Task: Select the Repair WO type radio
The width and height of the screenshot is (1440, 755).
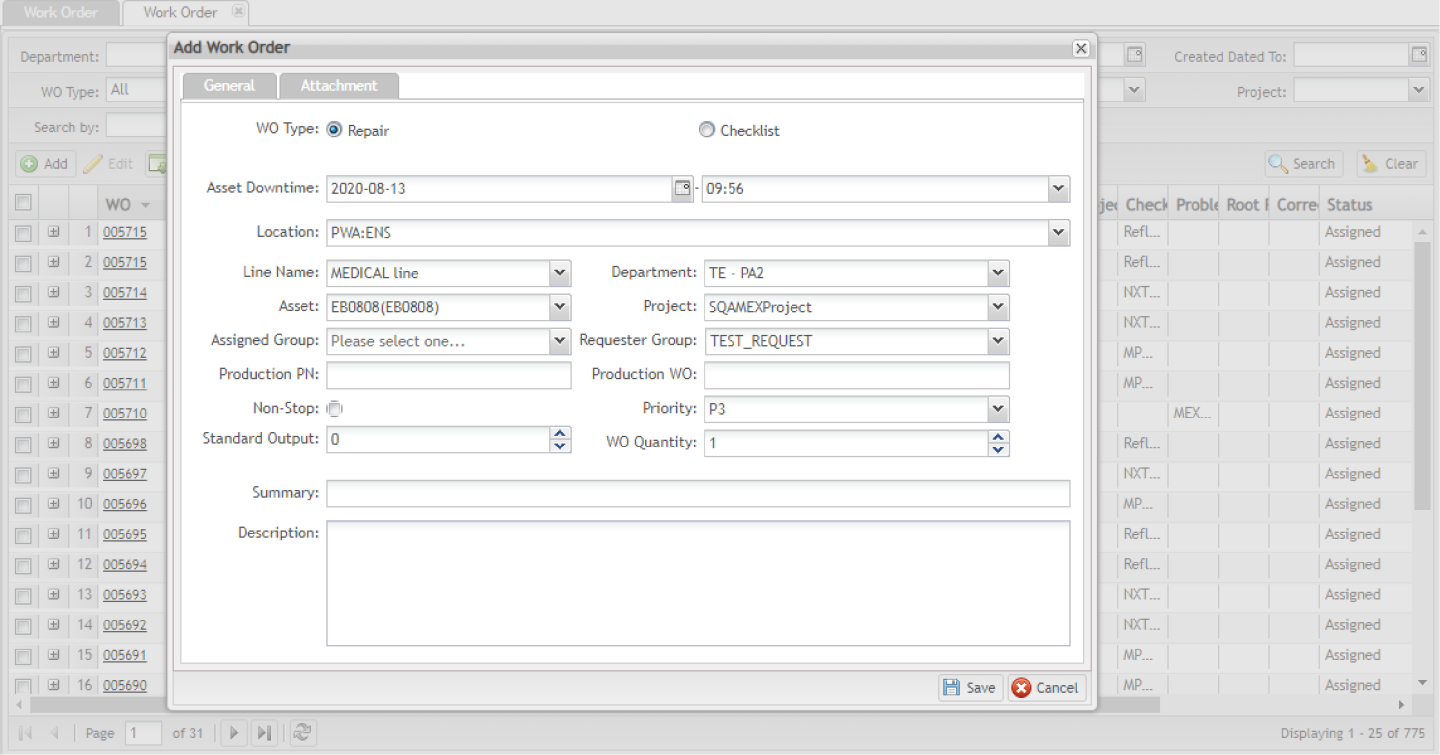Action: tap(334, 130)
